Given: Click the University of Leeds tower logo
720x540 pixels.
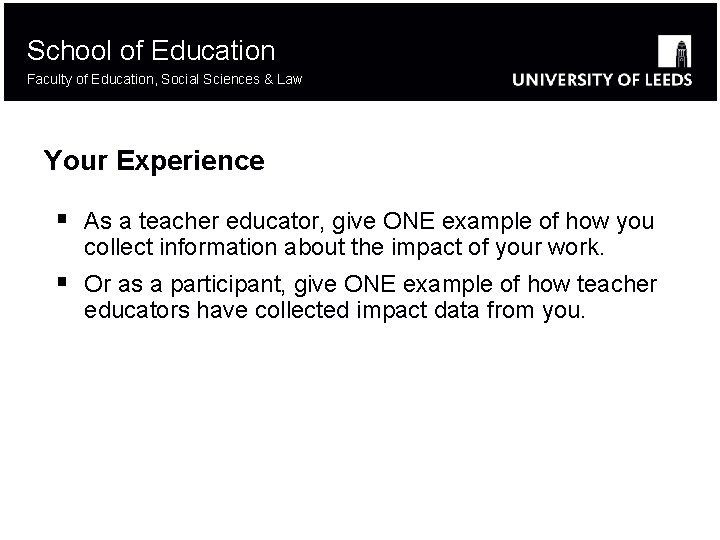Looking at the screenshot, I should click(675, 51).
